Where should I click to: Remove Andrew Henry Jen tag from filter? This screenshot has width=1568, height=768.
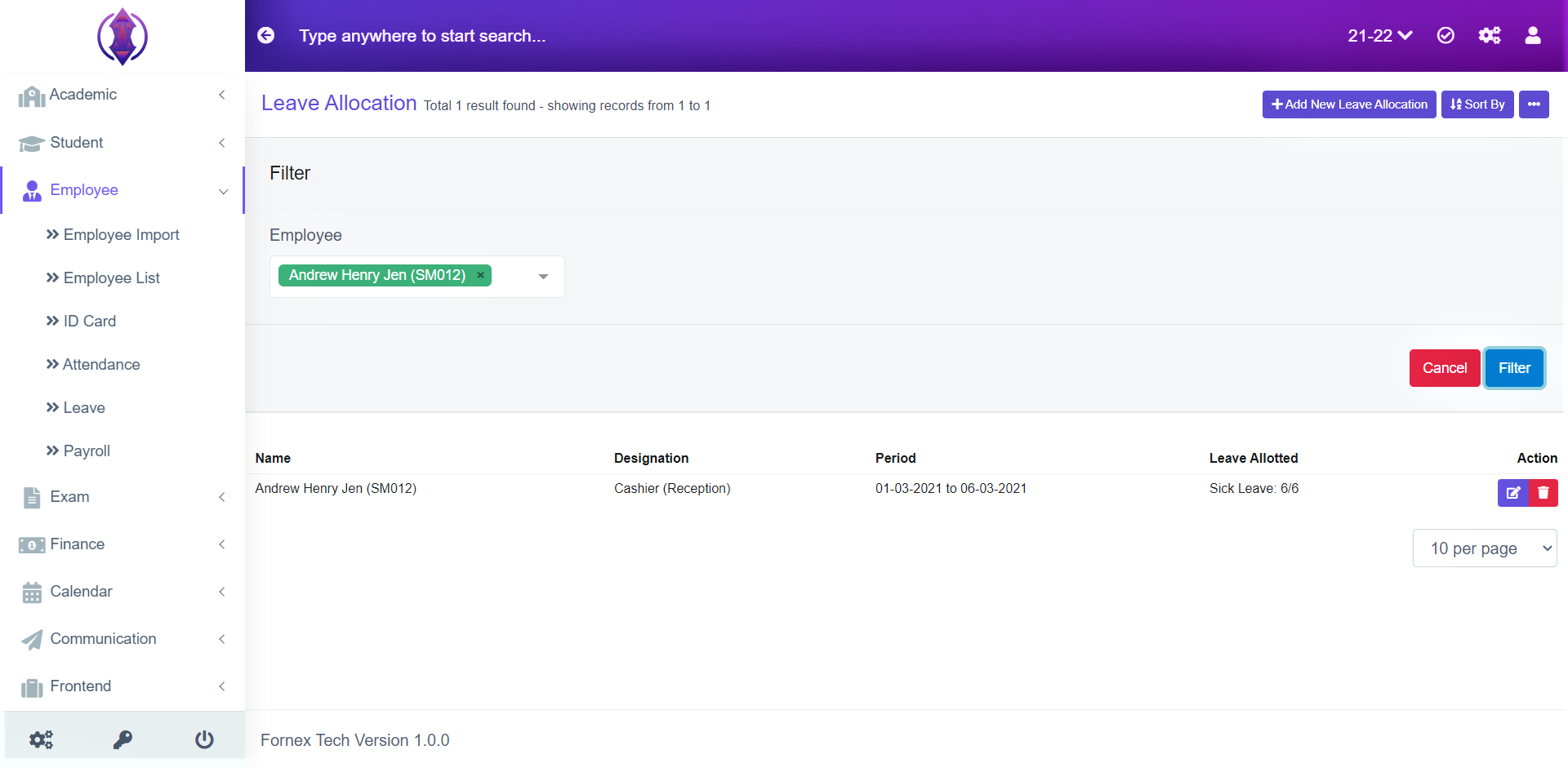480,275
